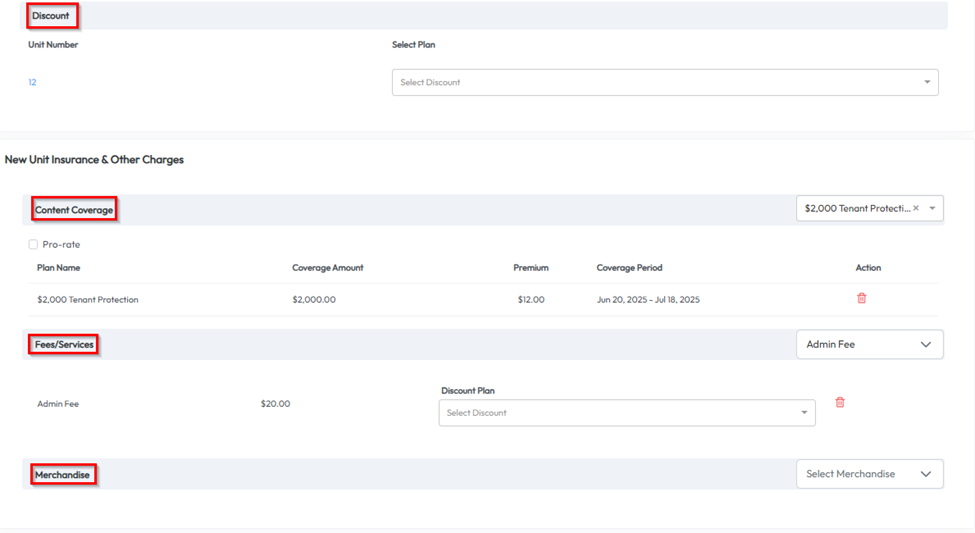Open the unit's Select Discount plan dropdown

664,82
